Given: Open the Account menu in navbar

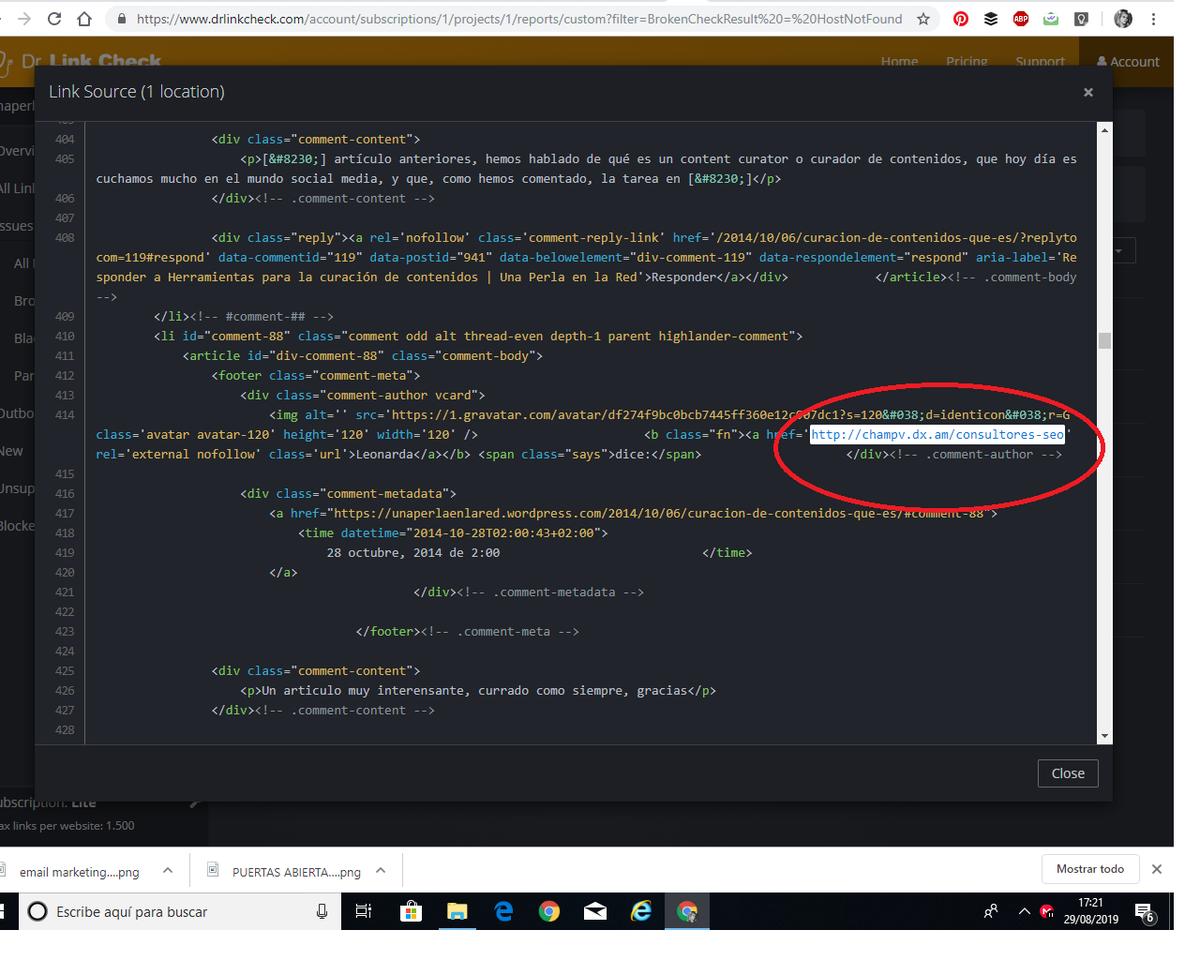Looking at the screenshot, I should 1128,61.
